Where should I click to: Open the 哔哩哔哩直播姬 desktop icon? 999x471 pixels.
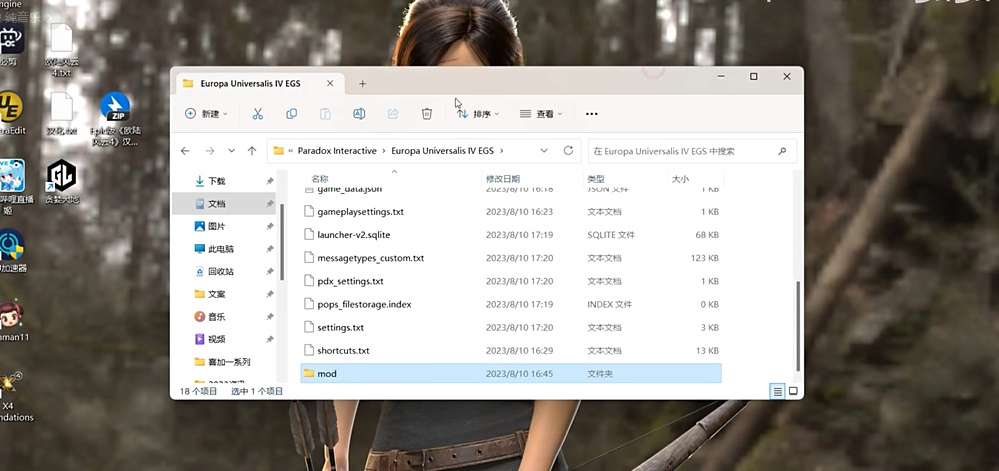click(x=11, y=186)
